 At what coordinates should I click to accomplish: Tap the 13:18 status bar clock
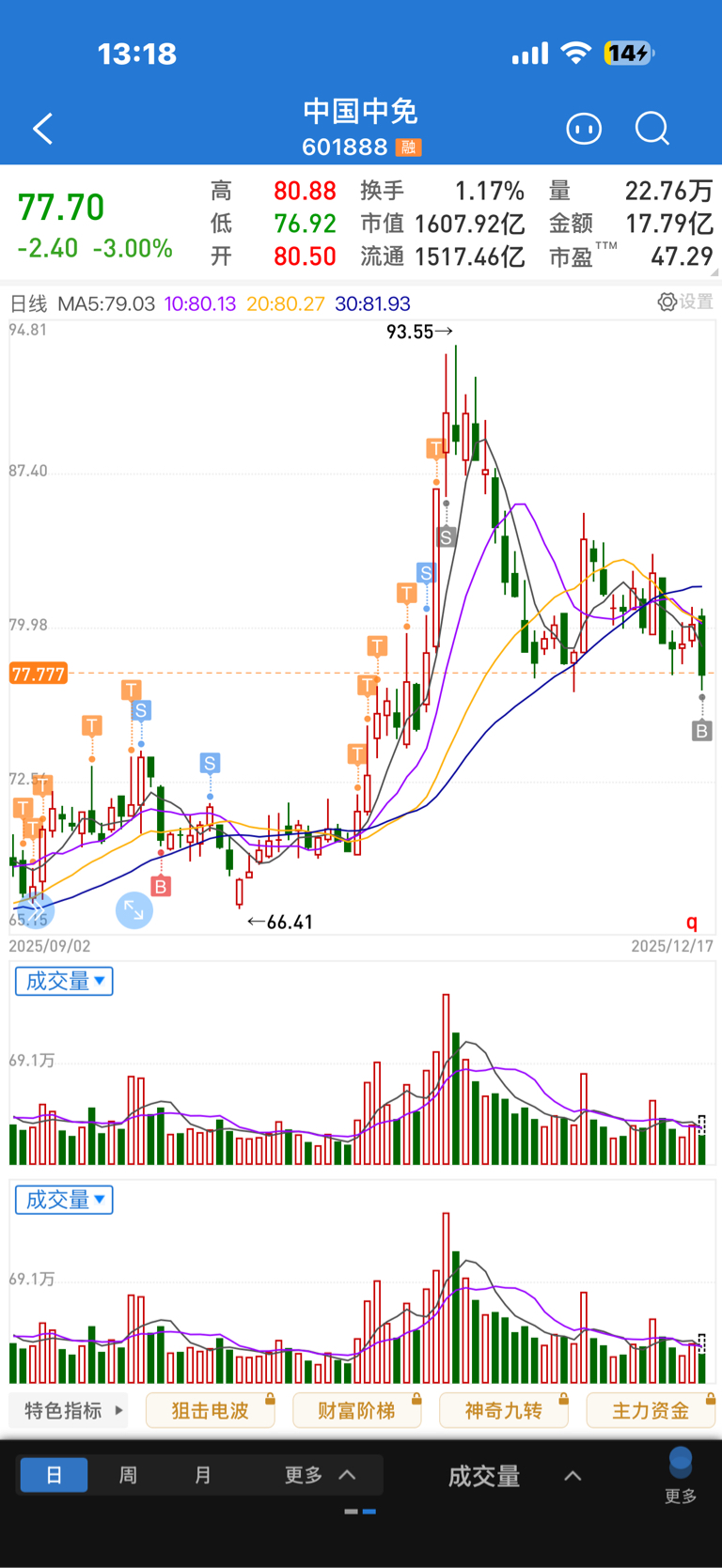[137, 54]
